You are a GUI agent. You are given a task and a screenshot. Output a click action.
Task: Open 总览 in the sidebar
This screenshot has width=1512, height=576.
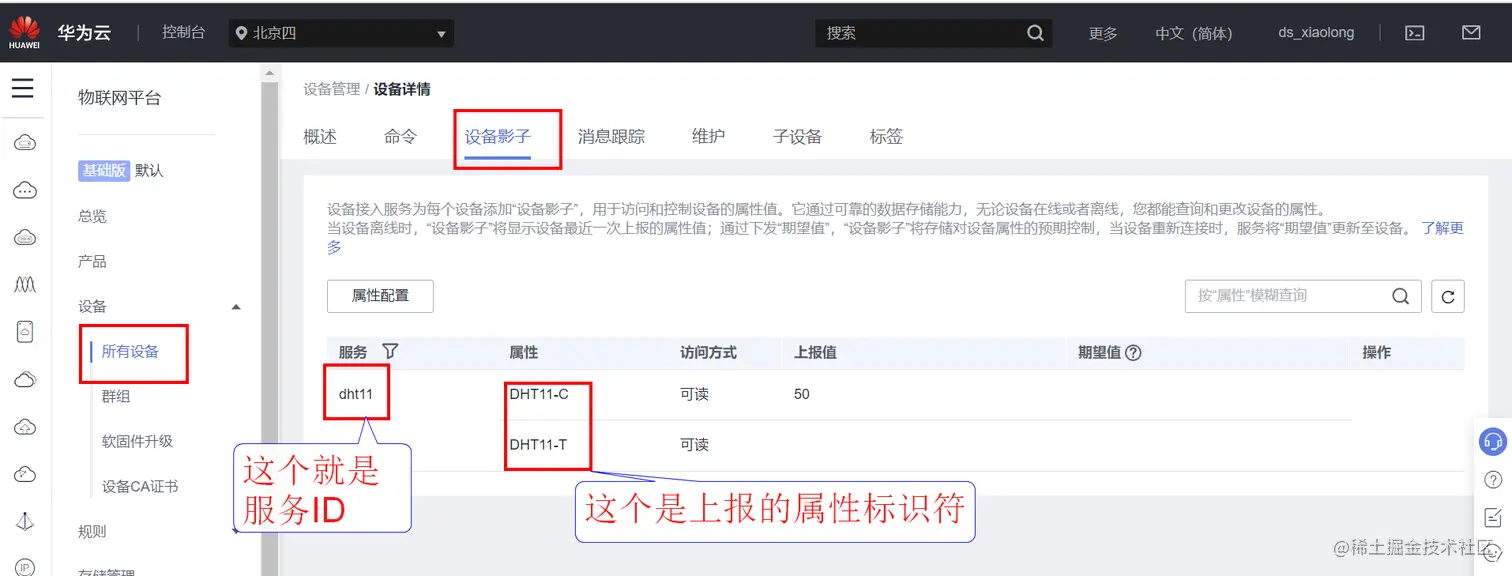92,216
